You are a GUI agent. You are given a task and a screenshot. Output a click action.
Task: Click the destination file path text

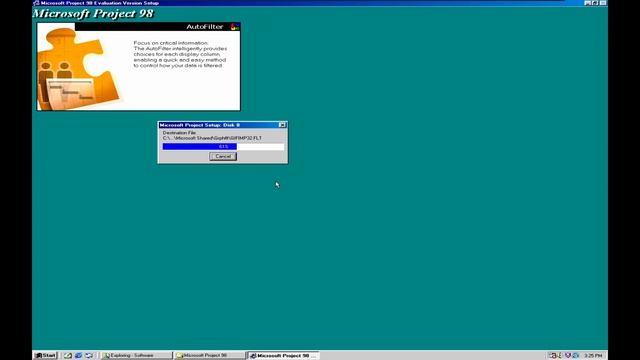coord(212,138)
